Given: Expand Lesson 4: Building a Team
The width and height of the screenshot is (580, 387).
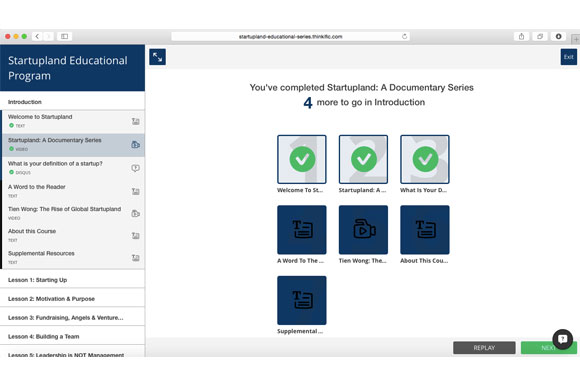Looking at the screenshot, I should tap(72, 336).
